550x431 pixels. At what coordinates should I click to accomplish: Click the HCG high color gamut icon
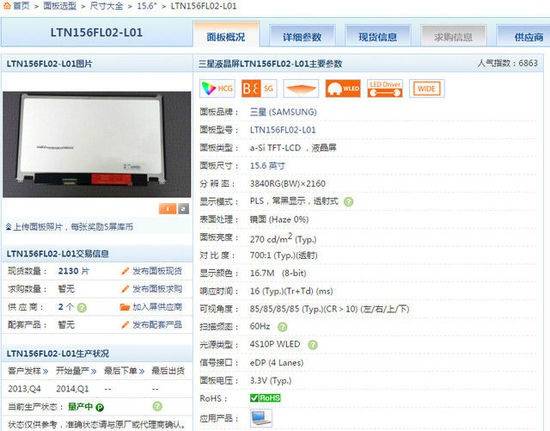pyautogui.click(x=217, y=88)
